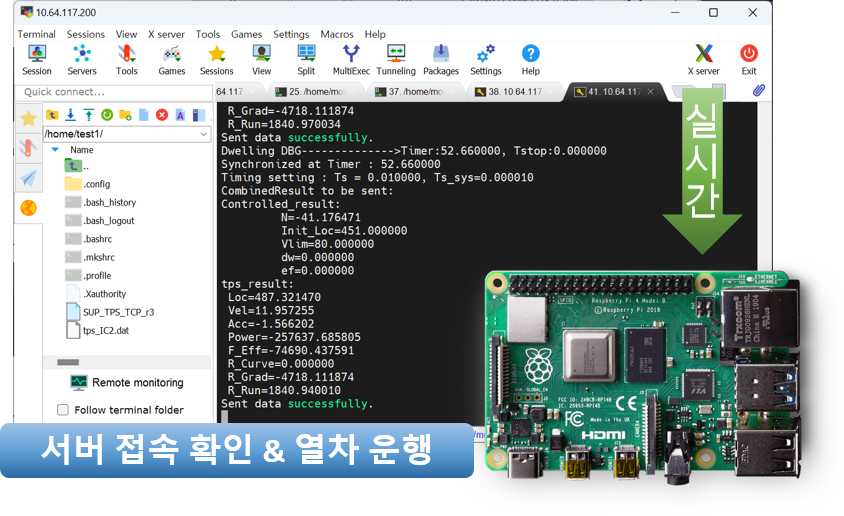Open the Sessions menu in menu bar
Viewport: 844px width, 516px height.
coord(86,34)
